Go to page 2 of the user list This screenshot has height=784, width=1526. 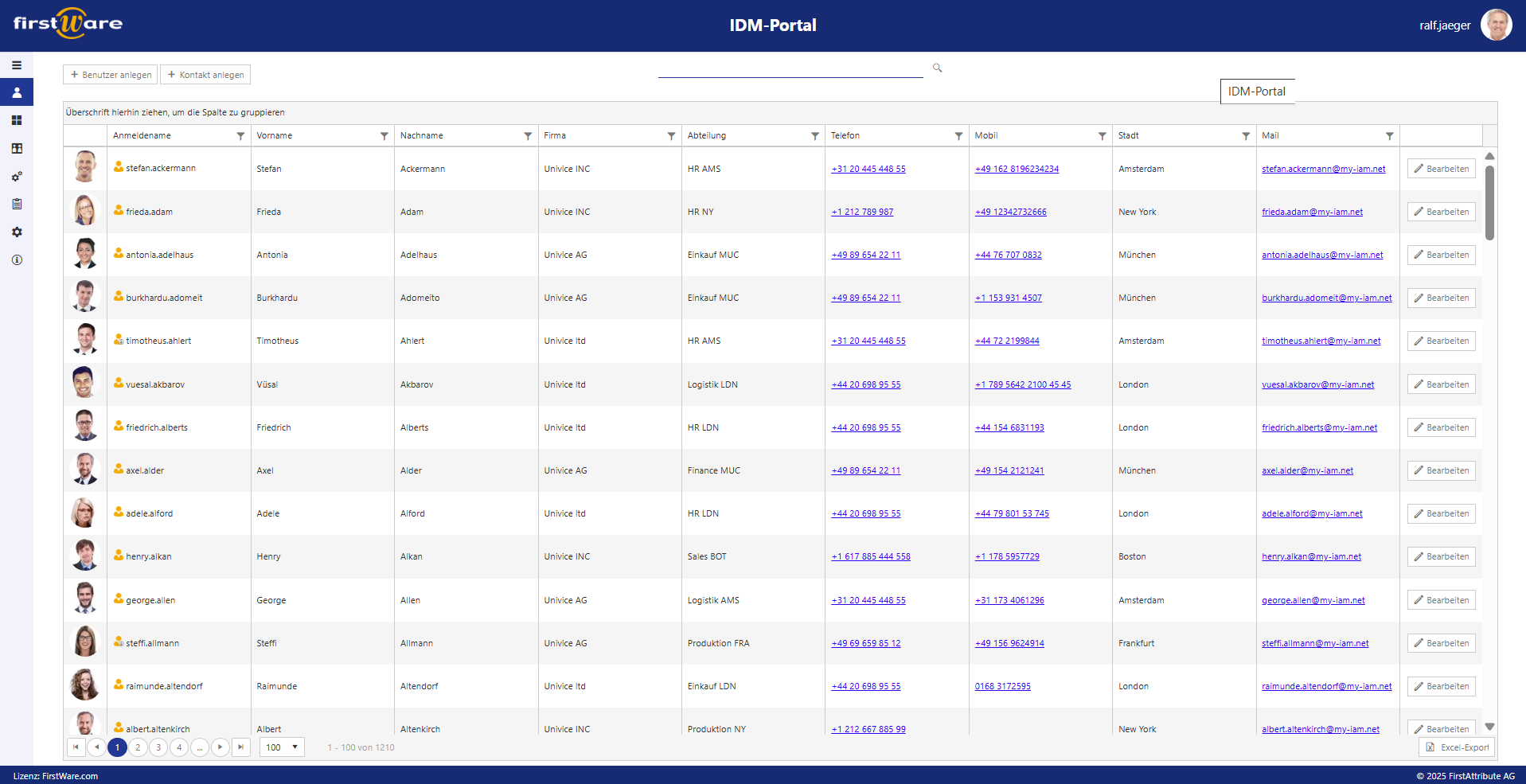(138, 747)
